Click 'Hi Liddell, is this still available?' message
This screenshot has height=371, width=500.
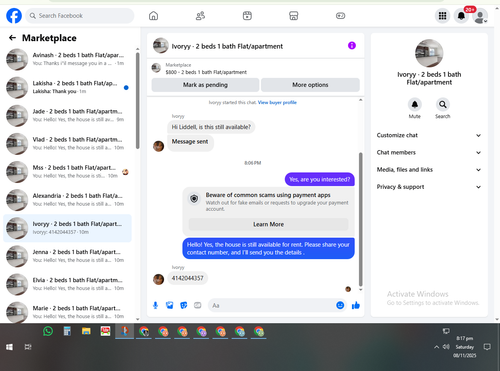pyautogui.click(x=211, y=127)
